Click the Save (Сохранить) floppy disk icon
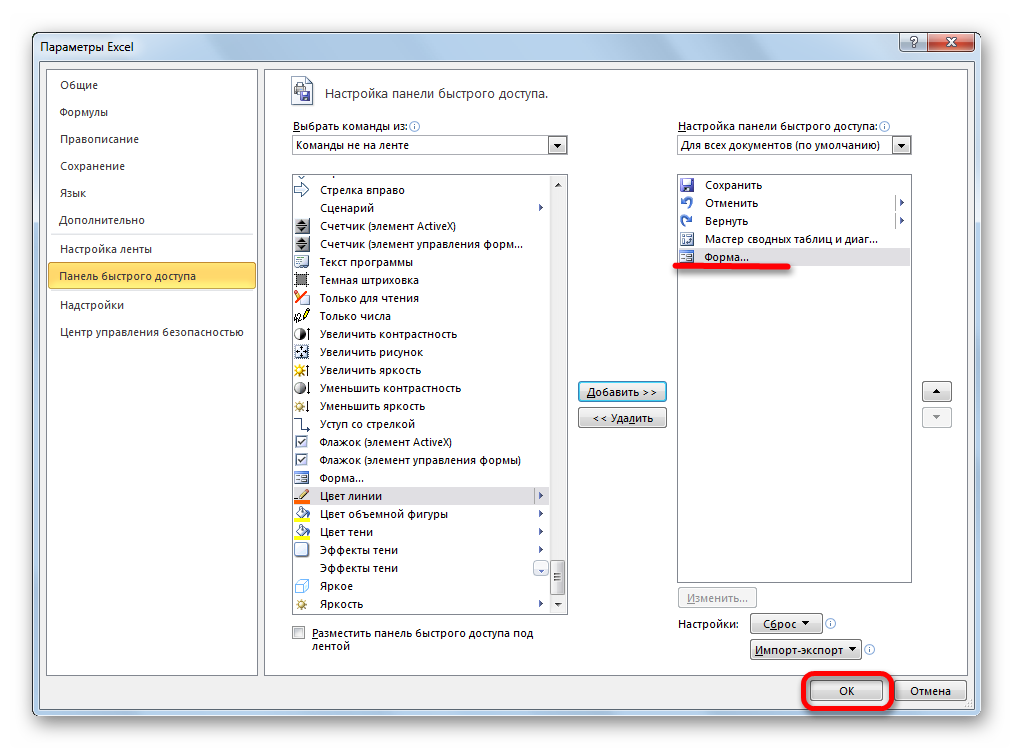 (x=687, y=185)
